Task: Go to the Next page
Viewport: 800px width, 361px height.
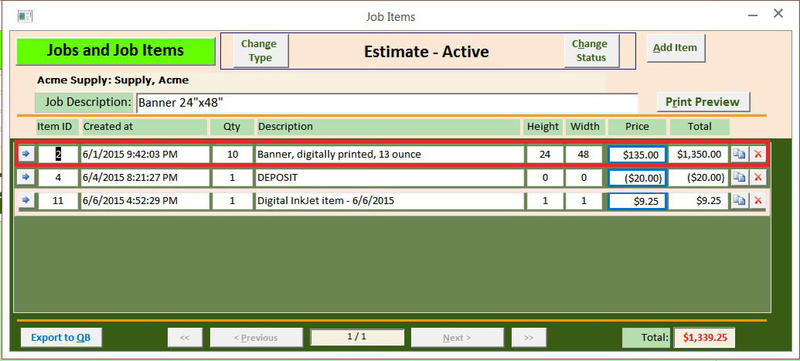Action: point(457,338)
